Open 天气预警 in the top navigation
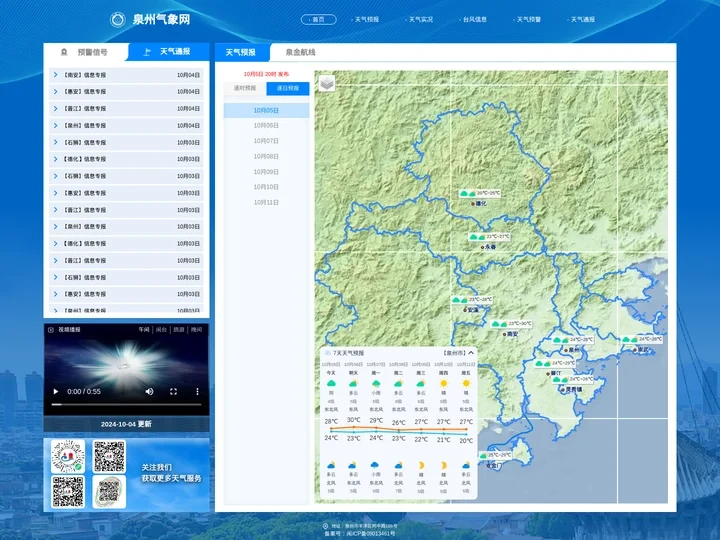The image size is (720, 540). pos(528,19)
